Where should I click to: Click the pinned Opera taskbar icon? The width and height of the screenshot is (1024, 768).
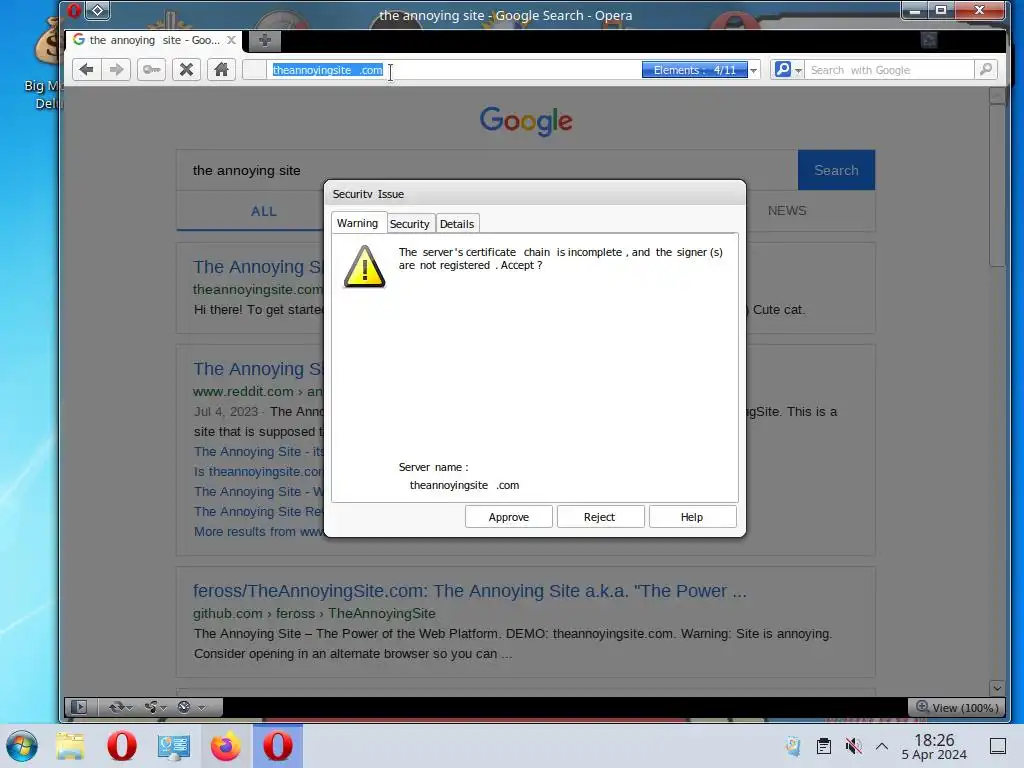click(x=122, y=746)
